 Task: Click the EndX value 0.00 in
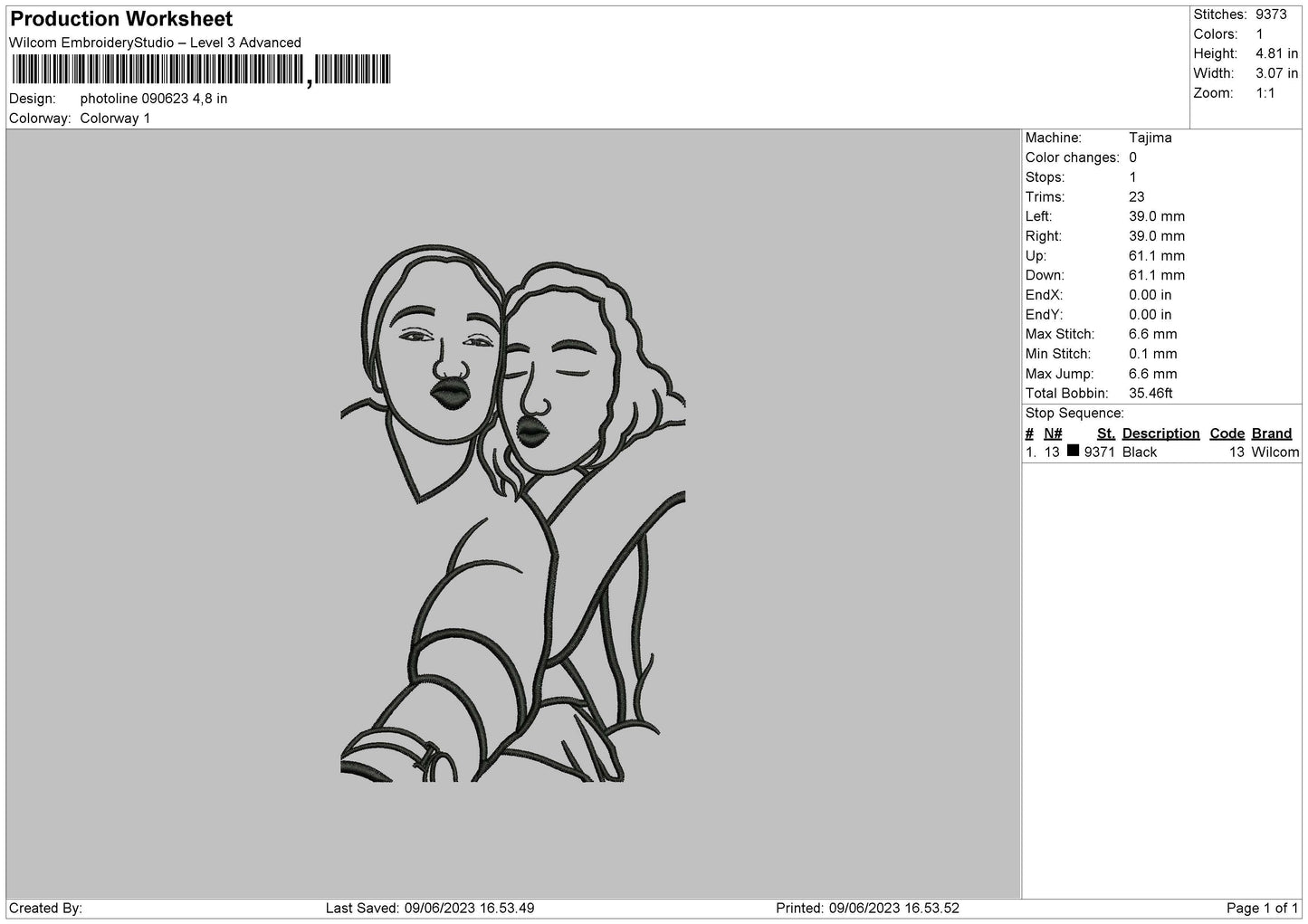tap(1150, 295)
